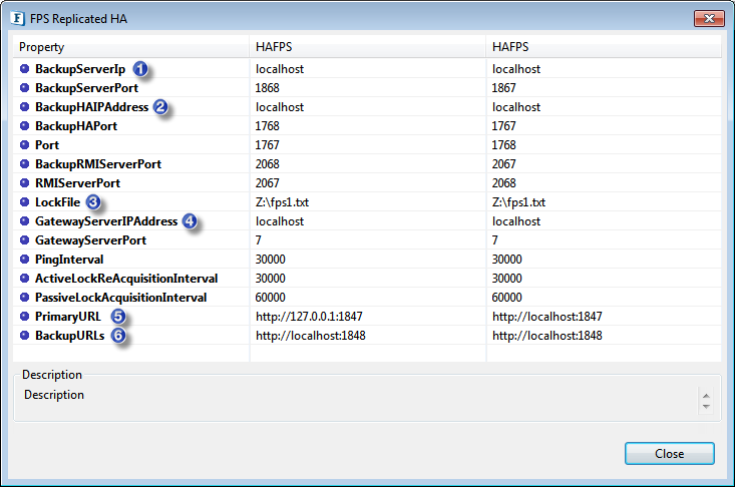Select the PassiveLockAcquisitionInterval property name
The image size is (735, 487).
click(121, 297)
